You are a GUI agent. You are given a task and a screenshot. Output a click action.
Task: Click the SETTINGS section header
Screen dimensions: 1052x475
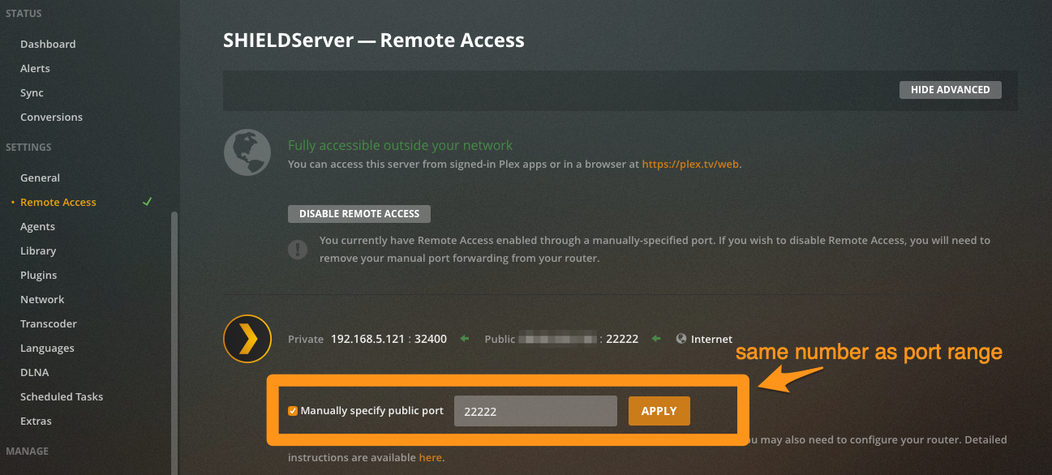coord(28,147)
